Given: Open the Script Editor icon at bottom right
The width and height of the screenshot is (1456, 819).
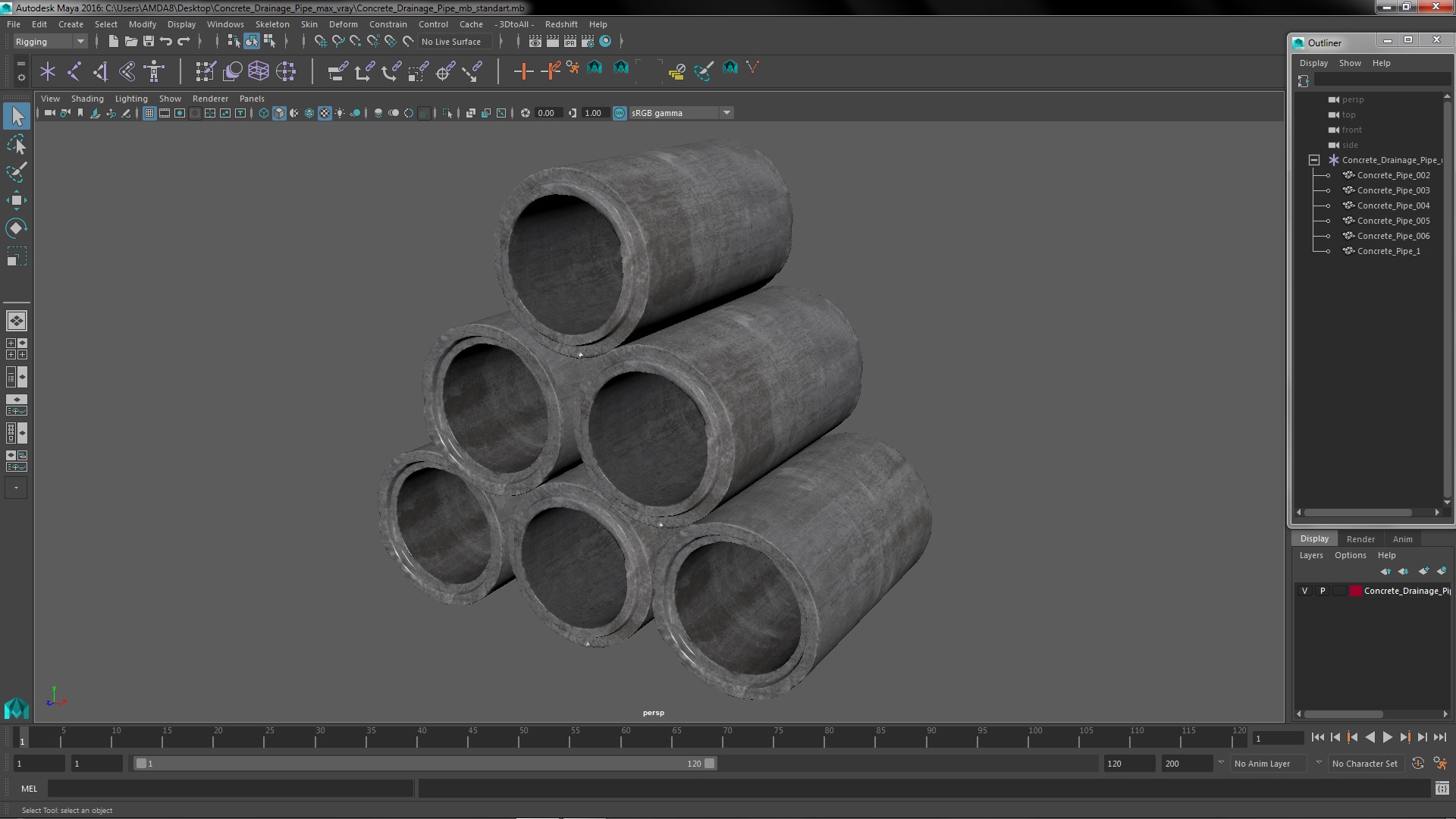Looking at the screenshot, I should tap(1442, 789).
